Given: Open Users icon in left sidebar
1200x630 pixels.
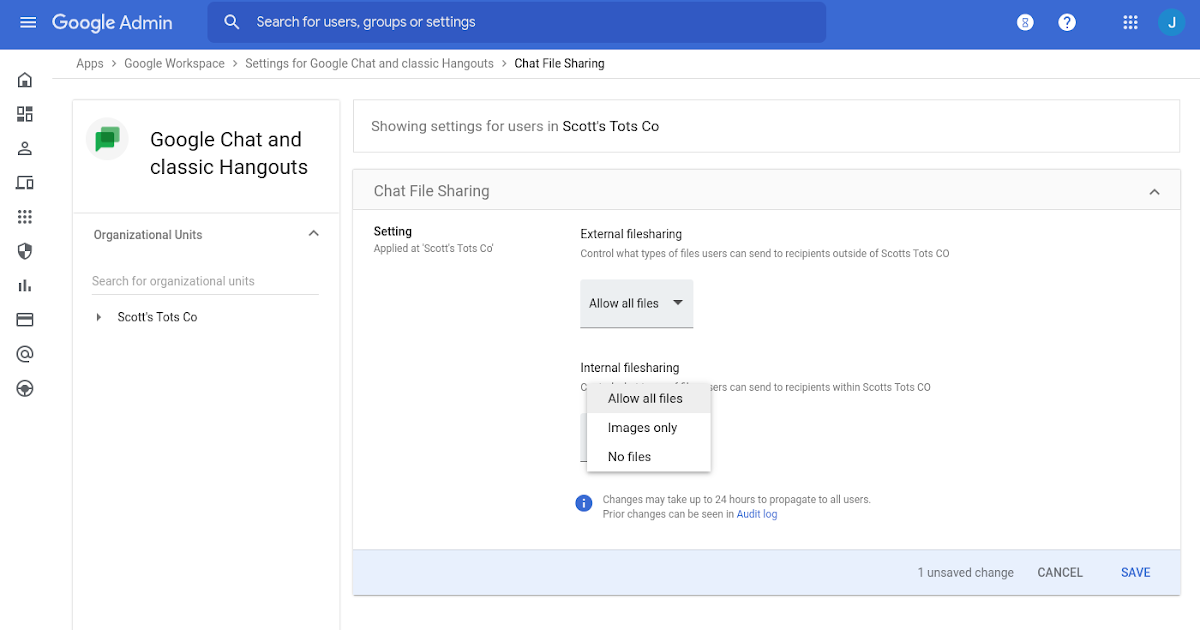Looking at the screenshot, I should click(25, 148).
